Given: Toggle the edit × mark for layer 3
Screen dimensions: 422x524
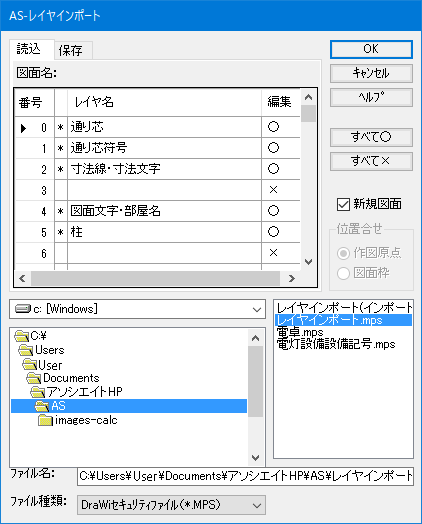Looking at the screenshot, I should pyautogui.click(x=273, y=190).
